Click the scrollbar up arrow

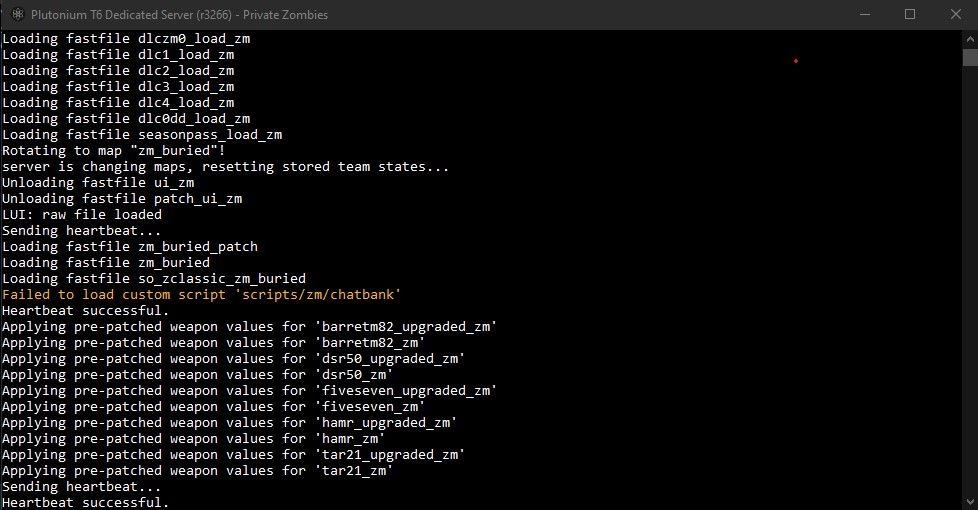tap(970, 38)
